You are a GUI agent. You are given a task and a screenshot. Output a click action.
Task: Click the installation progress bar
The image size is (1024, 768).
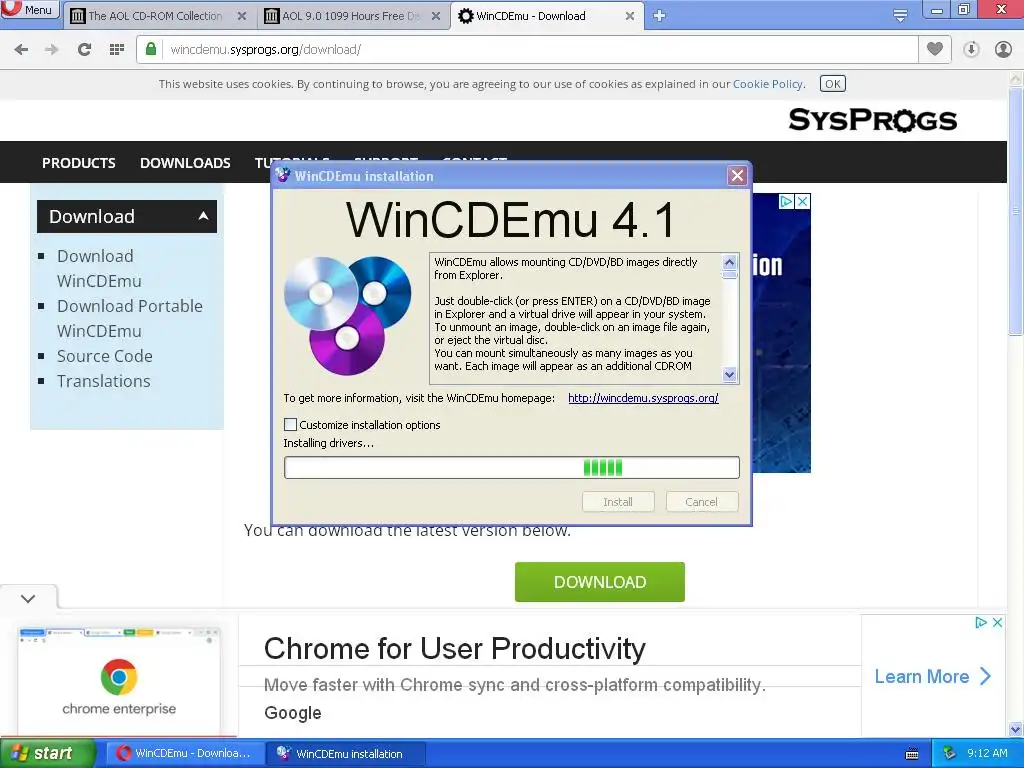512,468
